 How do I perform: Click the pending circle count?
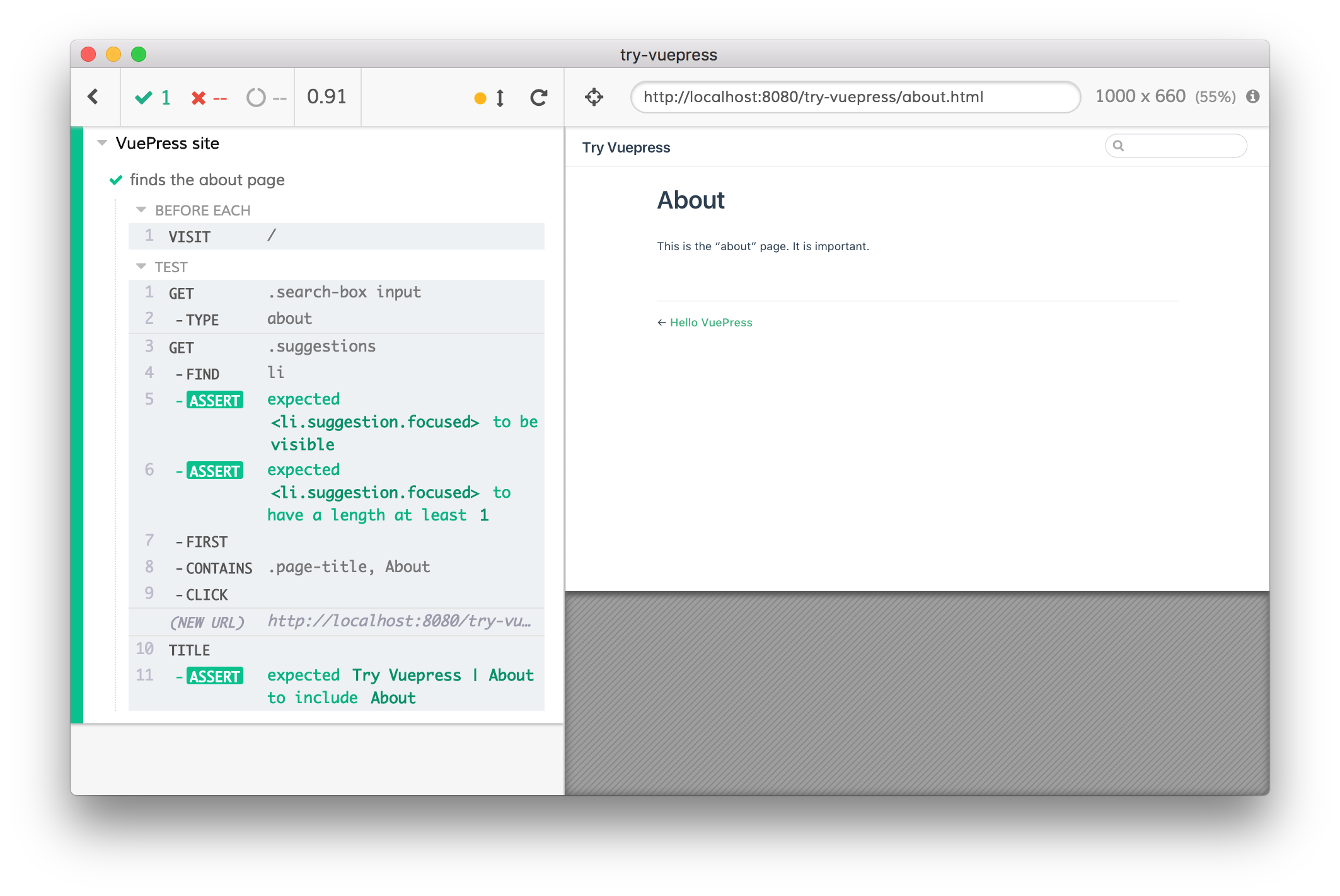pos(267,98)
